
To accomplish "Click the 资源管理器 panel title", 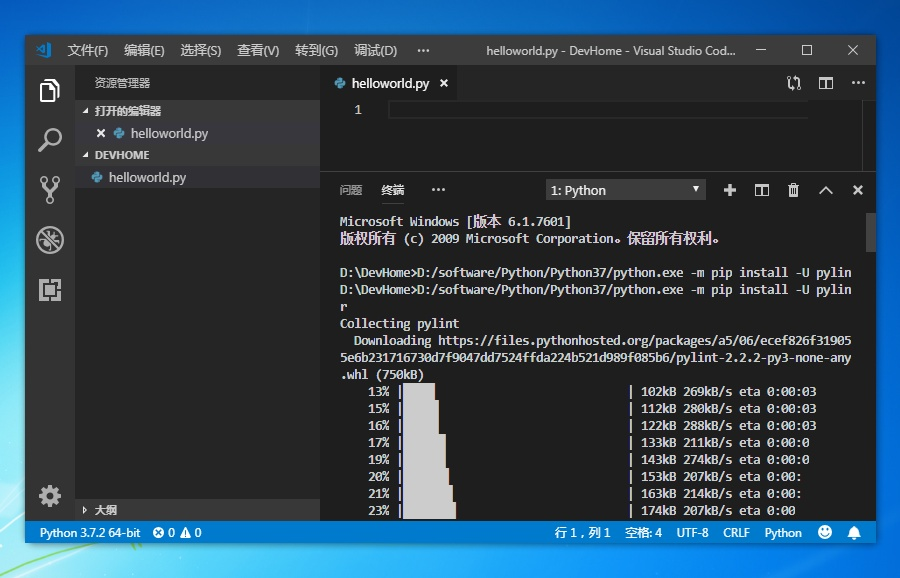I will click(122, 83).
